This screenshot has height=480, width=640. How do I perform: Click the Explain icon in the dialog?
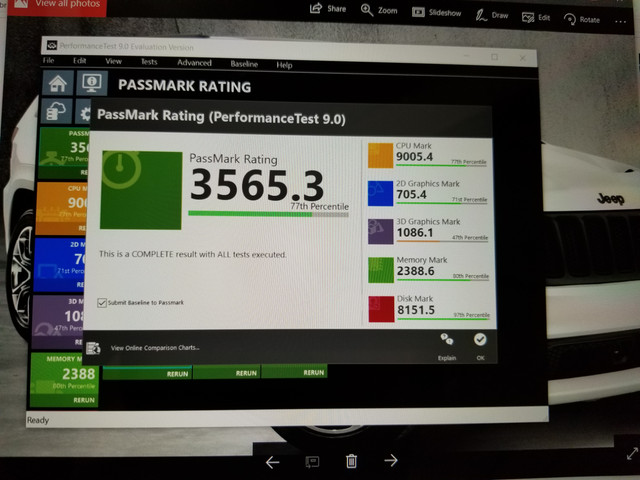point(447,339)
